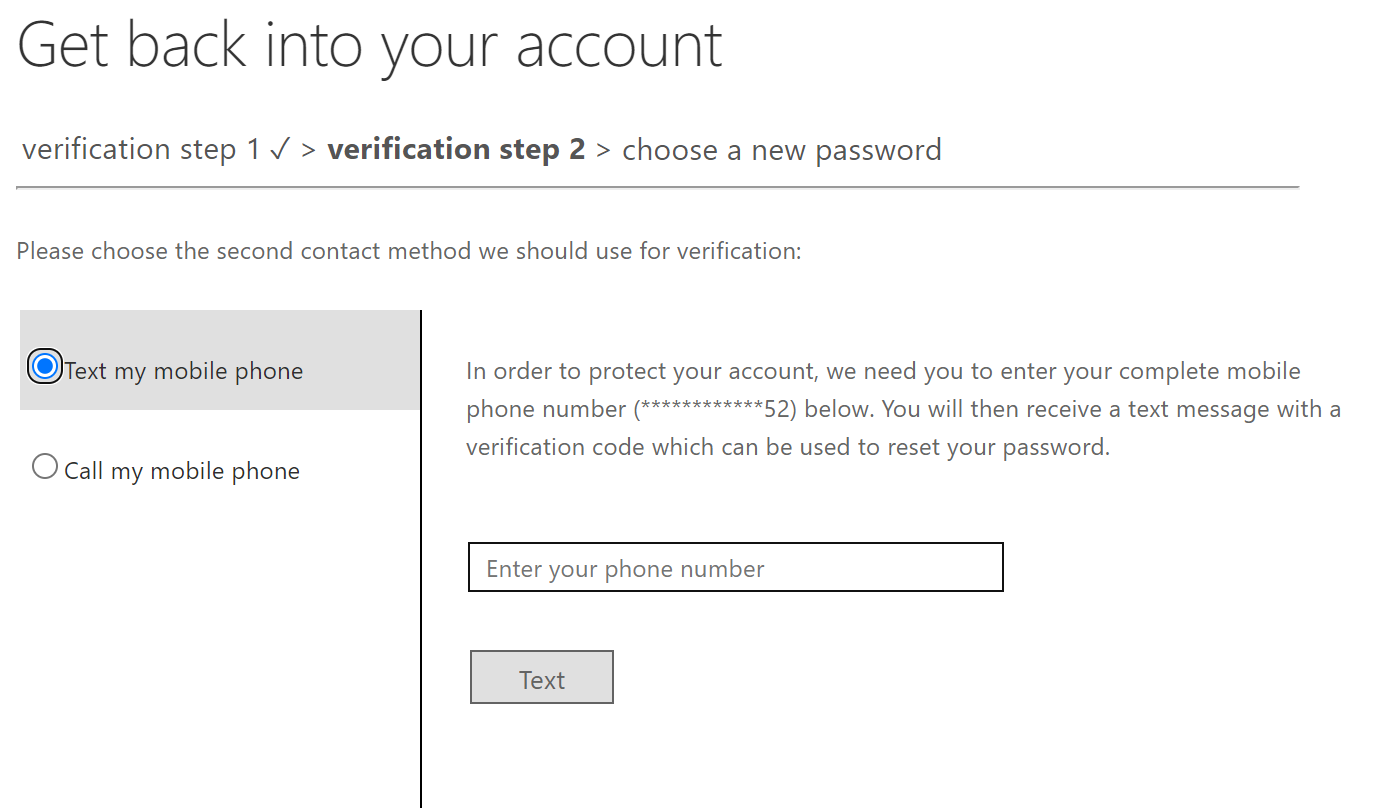Click the arrow separator before "choose a new password"

pos(603,150)
